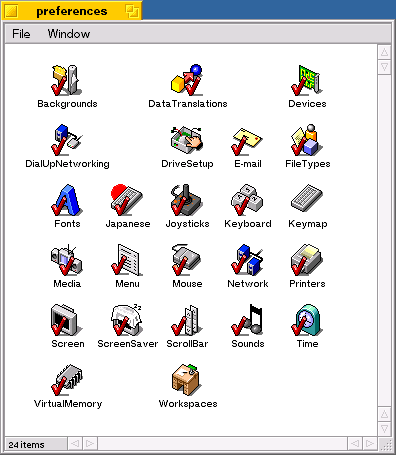This screenshot has height=455, width=396.
Task: Click the DataTranslations label text
Action: click(188, 104)
